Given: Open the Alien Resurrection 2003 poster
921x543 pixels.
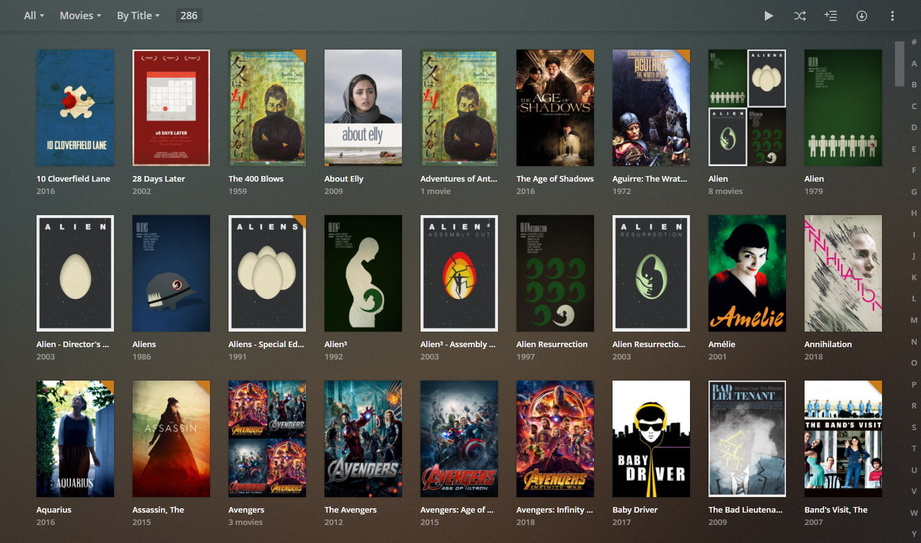Looking at the screenshot, I should [x=651, y=273].
